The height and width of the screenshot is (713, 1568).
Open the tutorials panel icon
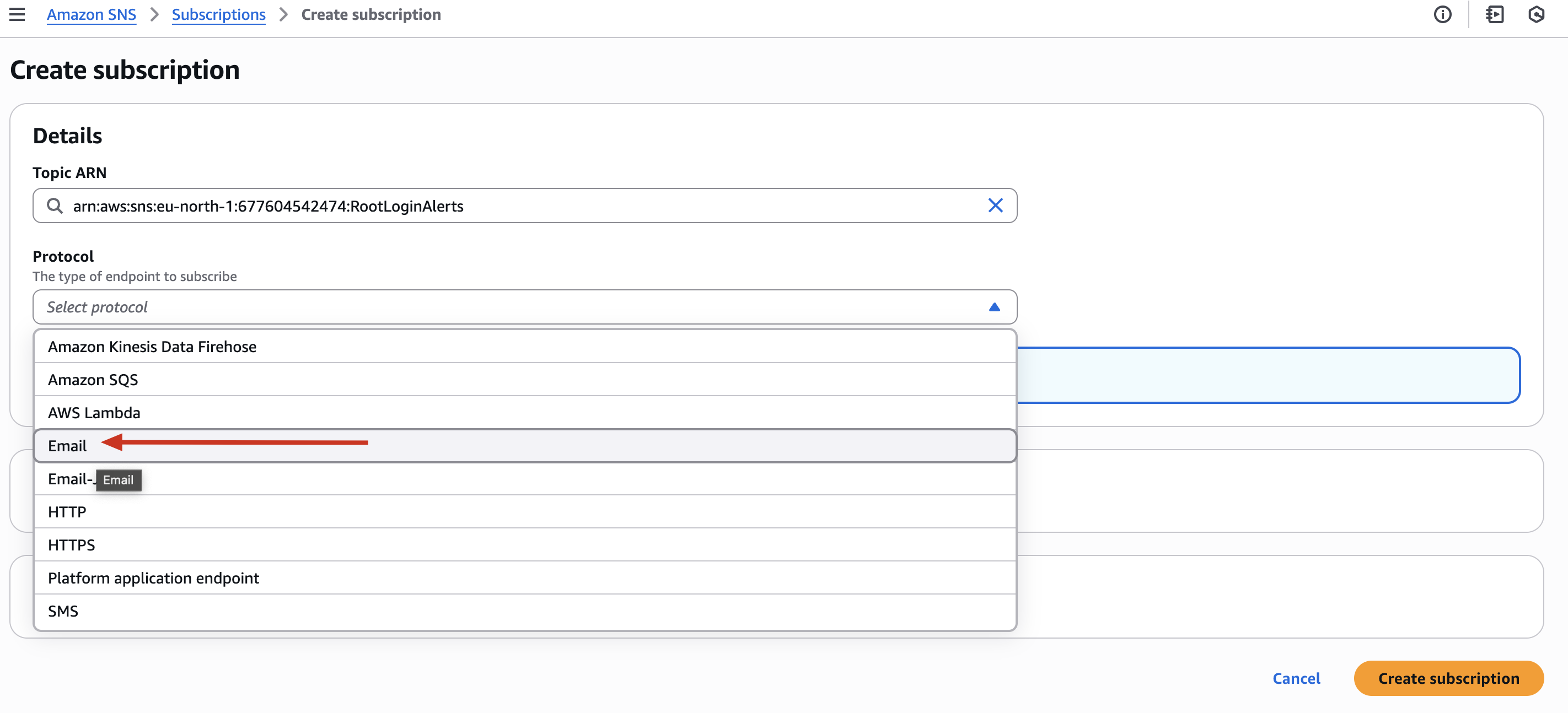(1494, 14)
